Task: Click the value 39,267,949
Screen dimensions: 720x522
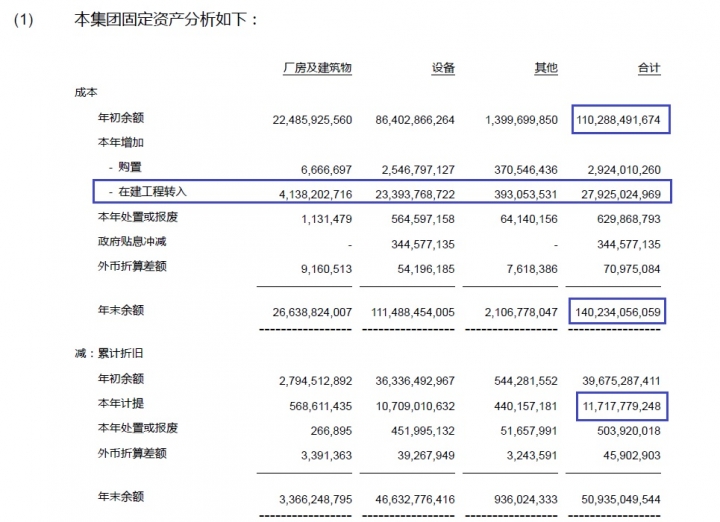Action: (426, 456)
